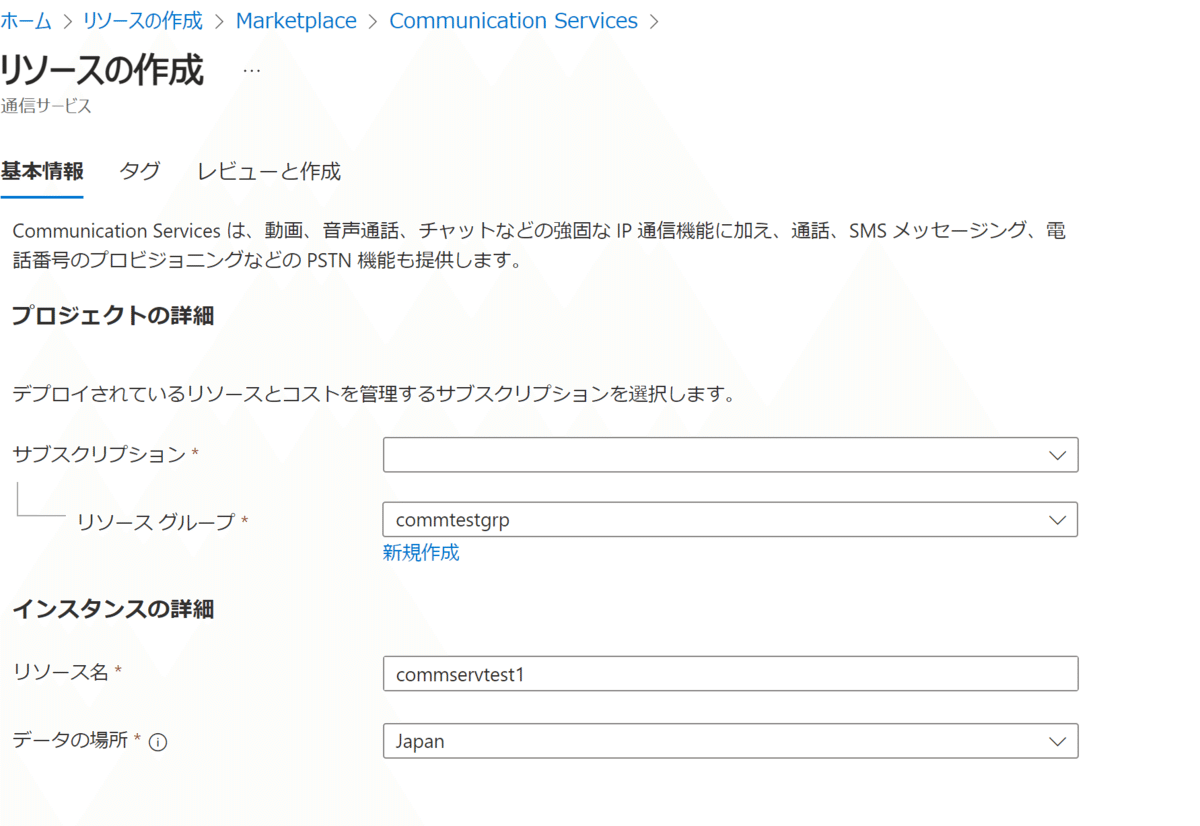Open the リソース グループ dropdown showing commtestgrp
This screenshot has height=826, width=1200.
pyautogui.click(x=730, y=520)
